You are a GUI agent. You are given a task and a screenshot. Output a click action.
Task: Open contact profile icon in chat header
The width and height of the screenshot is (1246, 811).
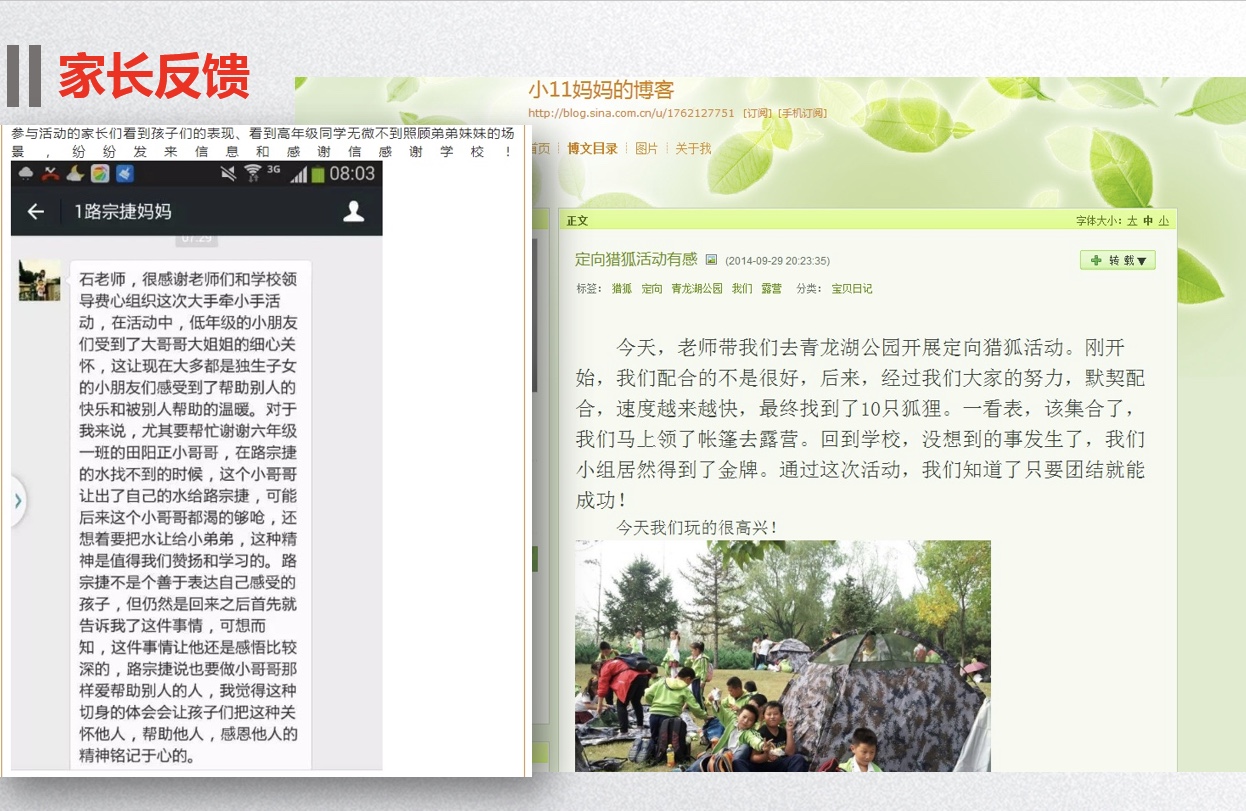(353, 211)
